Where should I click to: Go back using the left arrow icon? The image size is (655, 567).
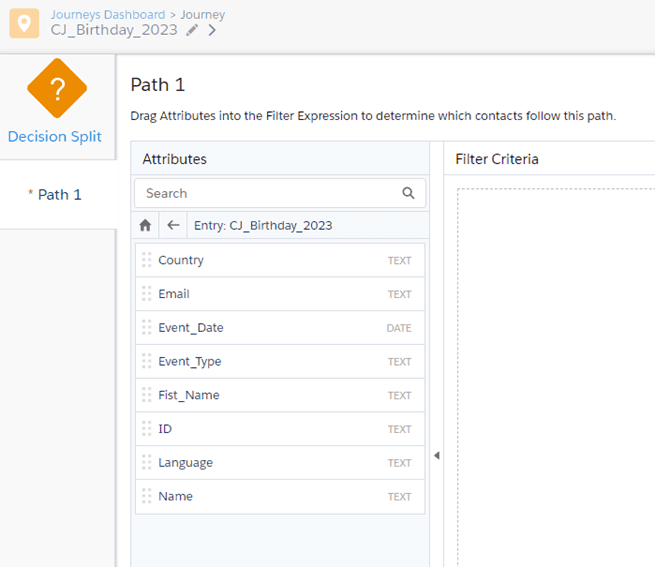pyautogui.click(x=173, y=226)
